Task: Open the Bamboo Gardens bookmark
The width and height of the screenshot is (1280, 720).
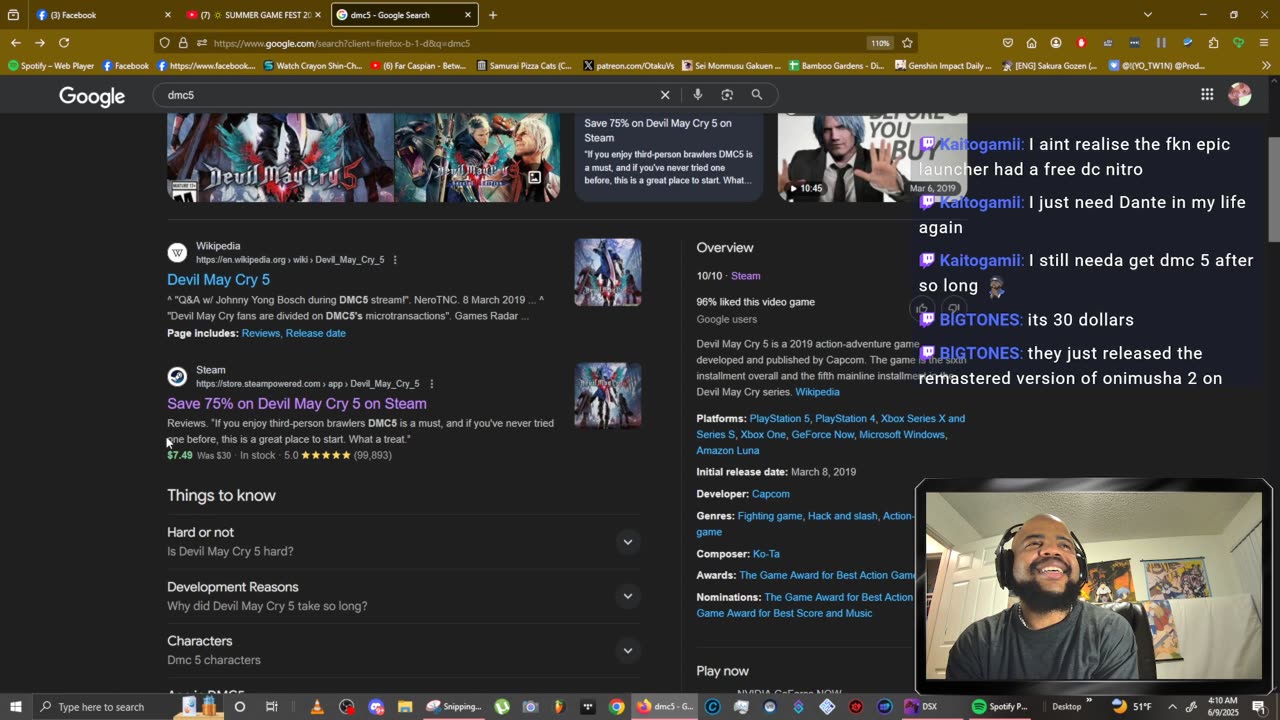Action: pyautogui.click(x=836, y=66)
